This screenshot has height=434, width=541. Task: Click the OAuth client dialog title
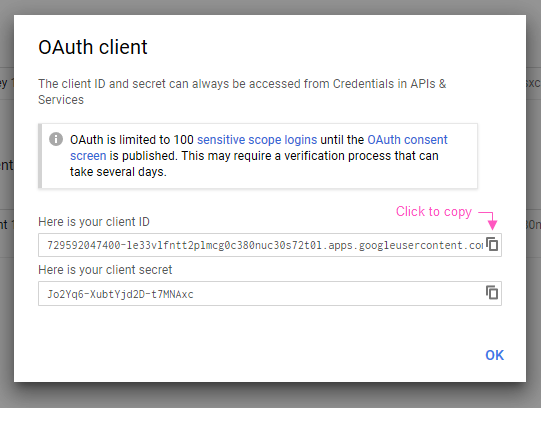point(93,47)
